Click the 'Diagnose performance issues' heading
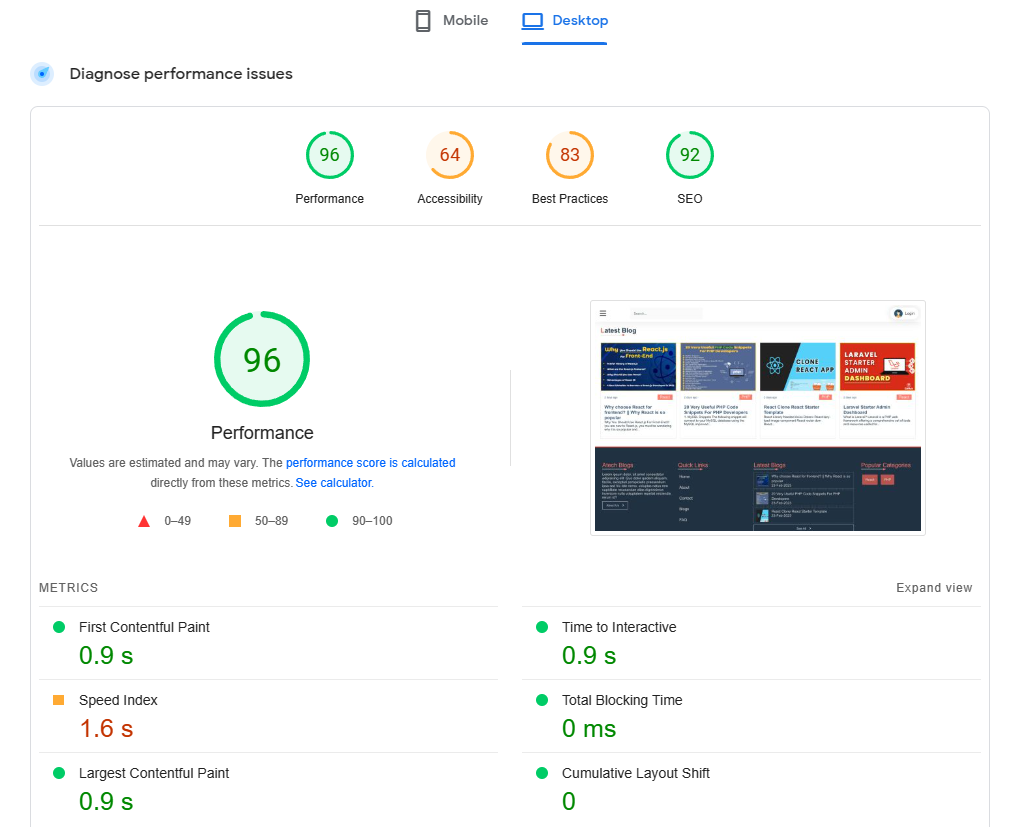 point(181,74)
